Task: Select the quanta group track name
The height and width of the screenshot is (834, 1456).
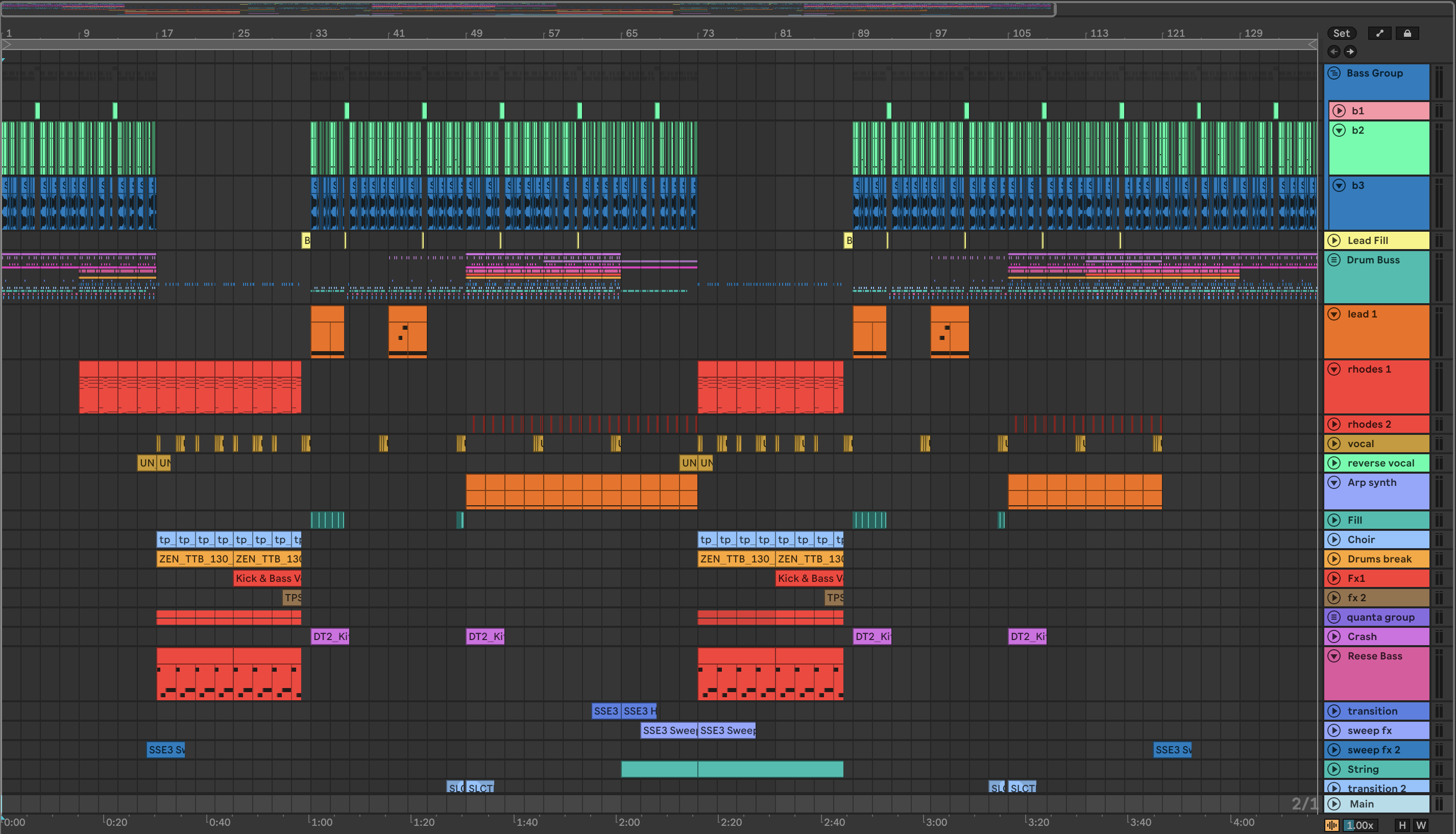Action: [1380, 617]
